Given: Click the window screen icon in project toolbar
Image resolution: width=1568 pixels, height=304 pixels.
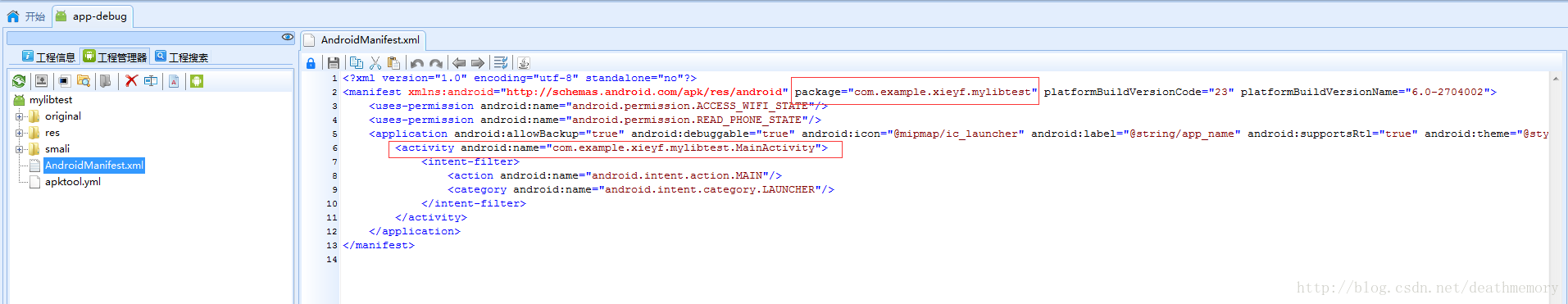Looking at the screenshot, I should 63,81.
